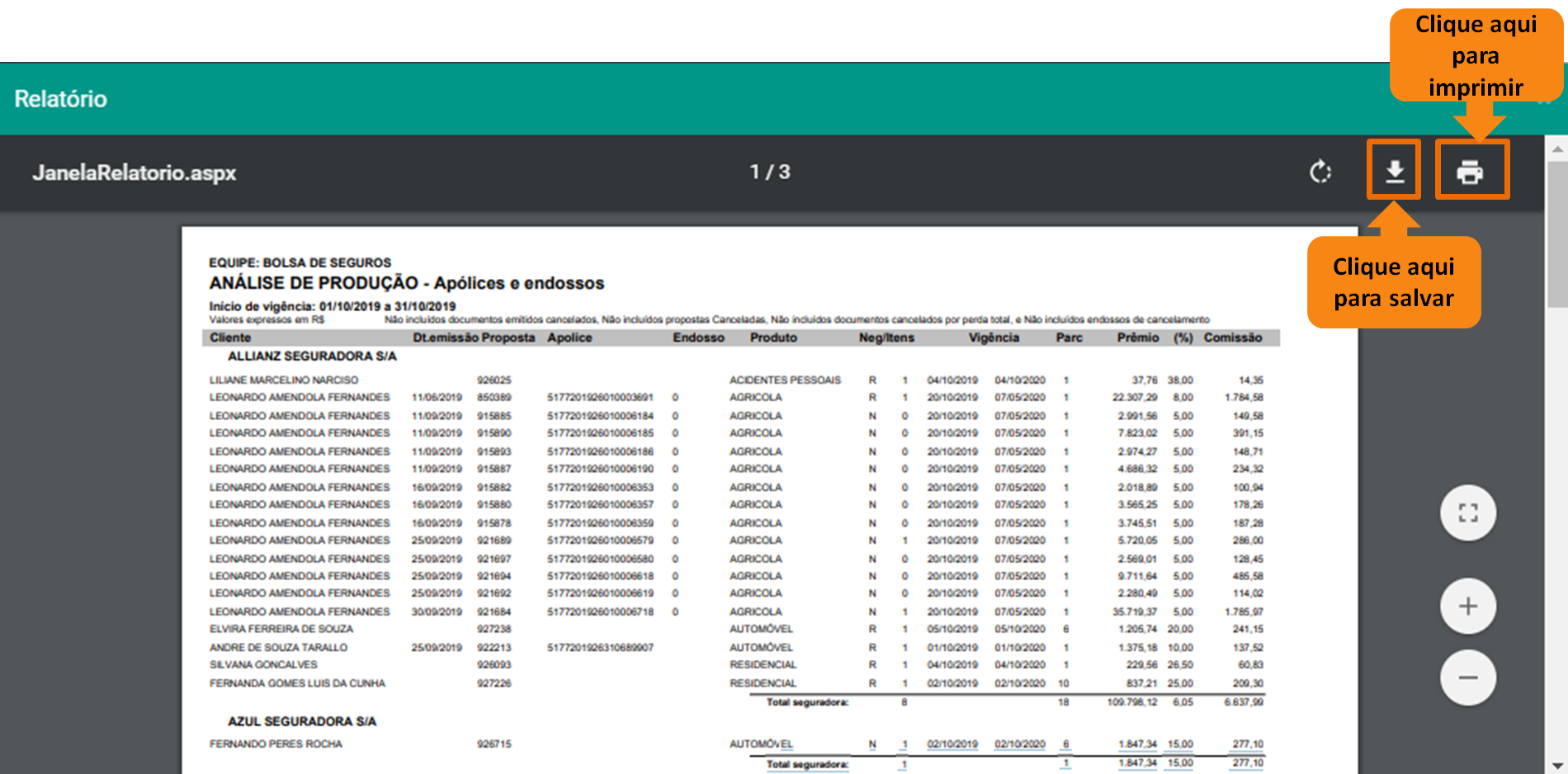1568x774 pixels.
Task: Click the fit-to-page button
Action: [1468, 512]
